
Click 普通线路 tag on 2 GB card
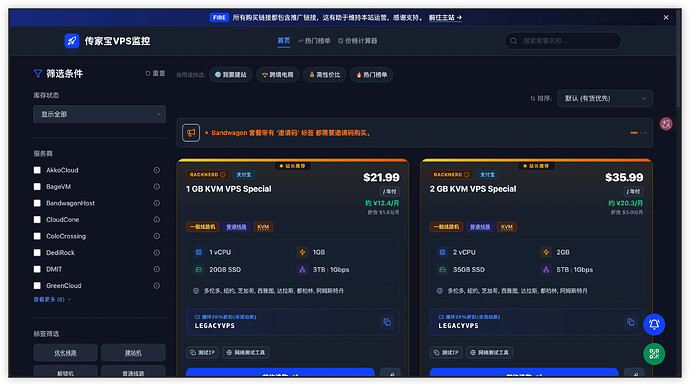480,227
